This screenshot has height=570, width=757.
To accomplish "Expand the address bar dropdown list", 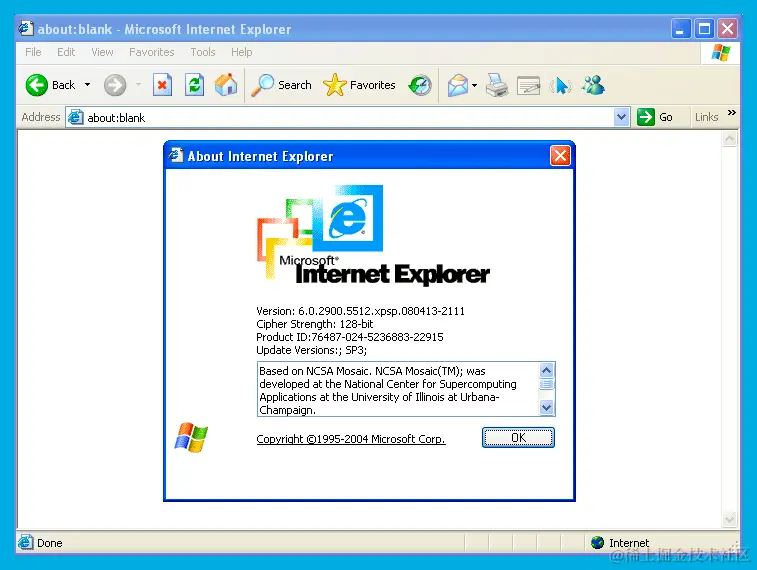I will click(x=622, y=117).
